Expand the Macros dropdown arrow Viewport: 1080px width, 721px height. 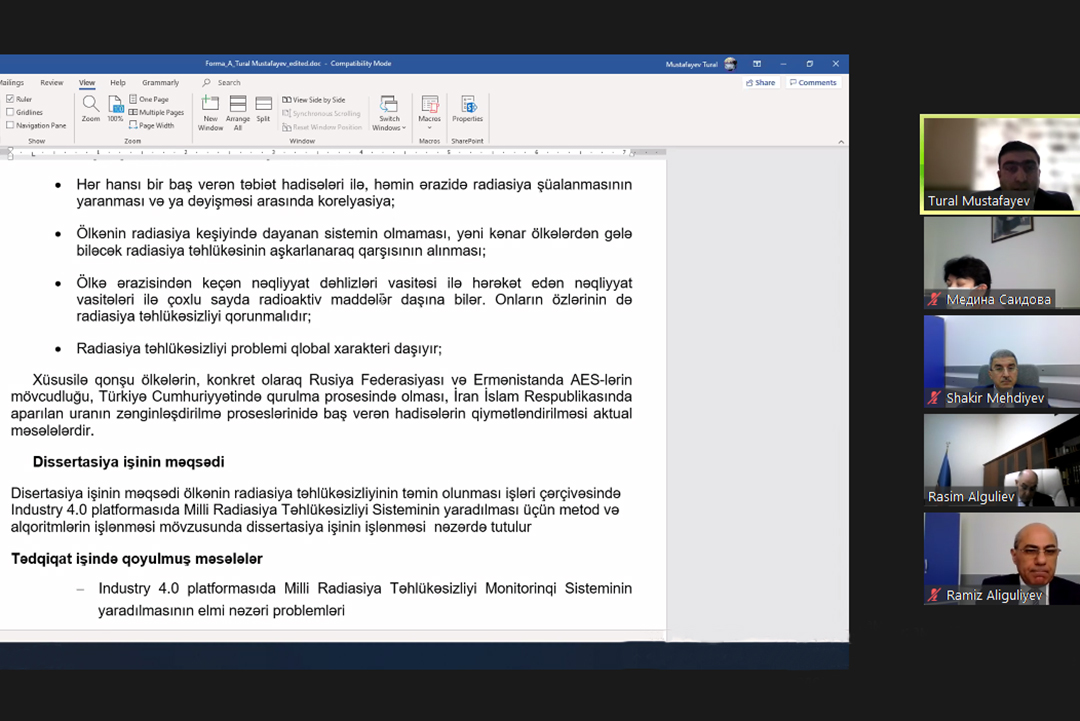[x=429, y=125]
